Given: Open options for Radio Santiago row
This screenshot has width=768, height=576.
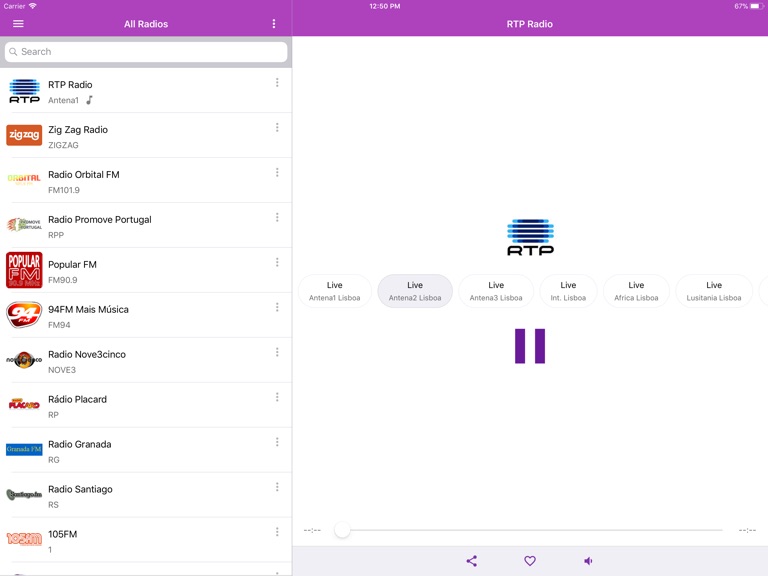Looking at the screenshot, I should click(277, 487).
